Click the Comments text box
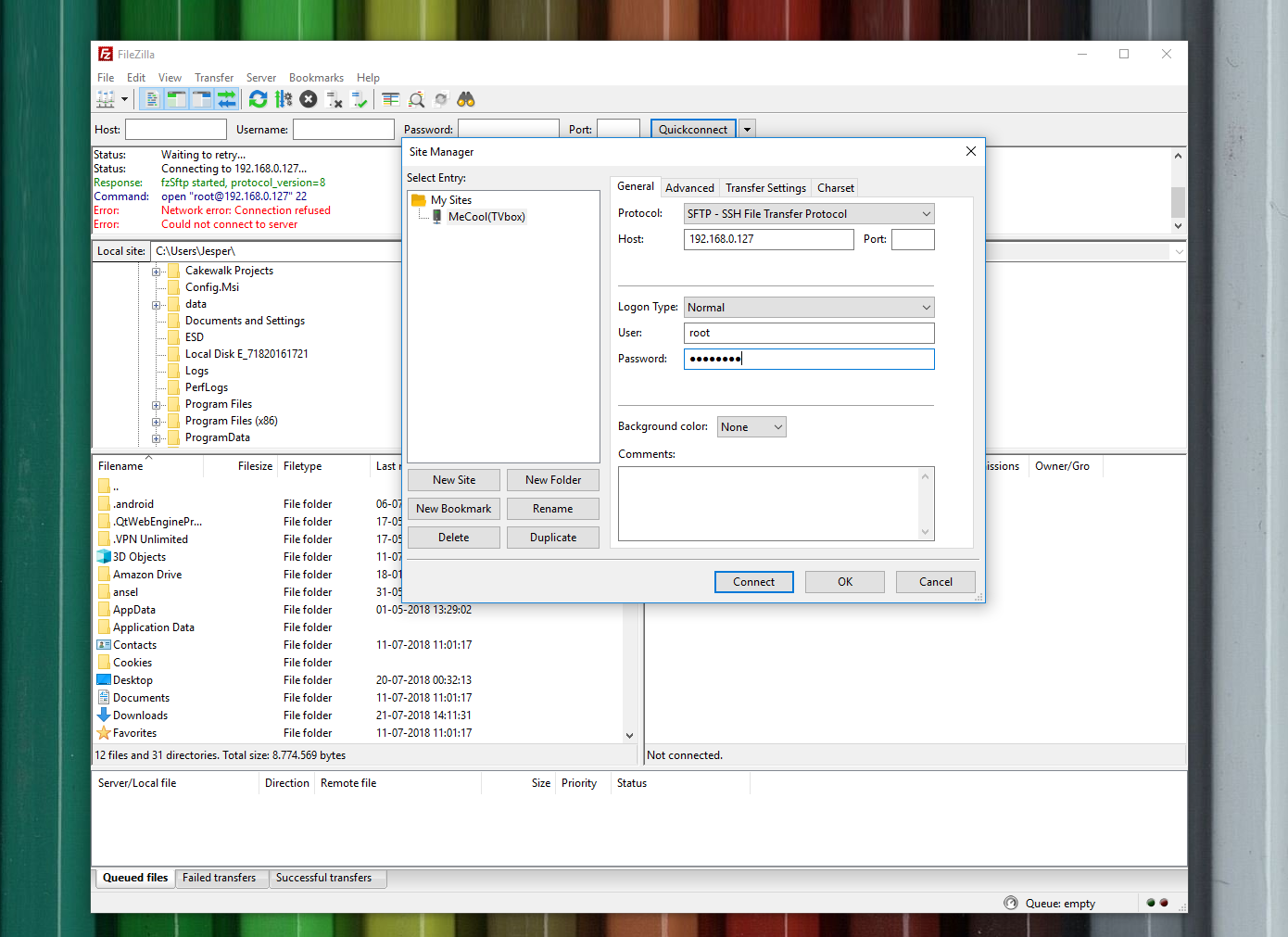The image size is (1288, 937). click(x=777, y=503)
